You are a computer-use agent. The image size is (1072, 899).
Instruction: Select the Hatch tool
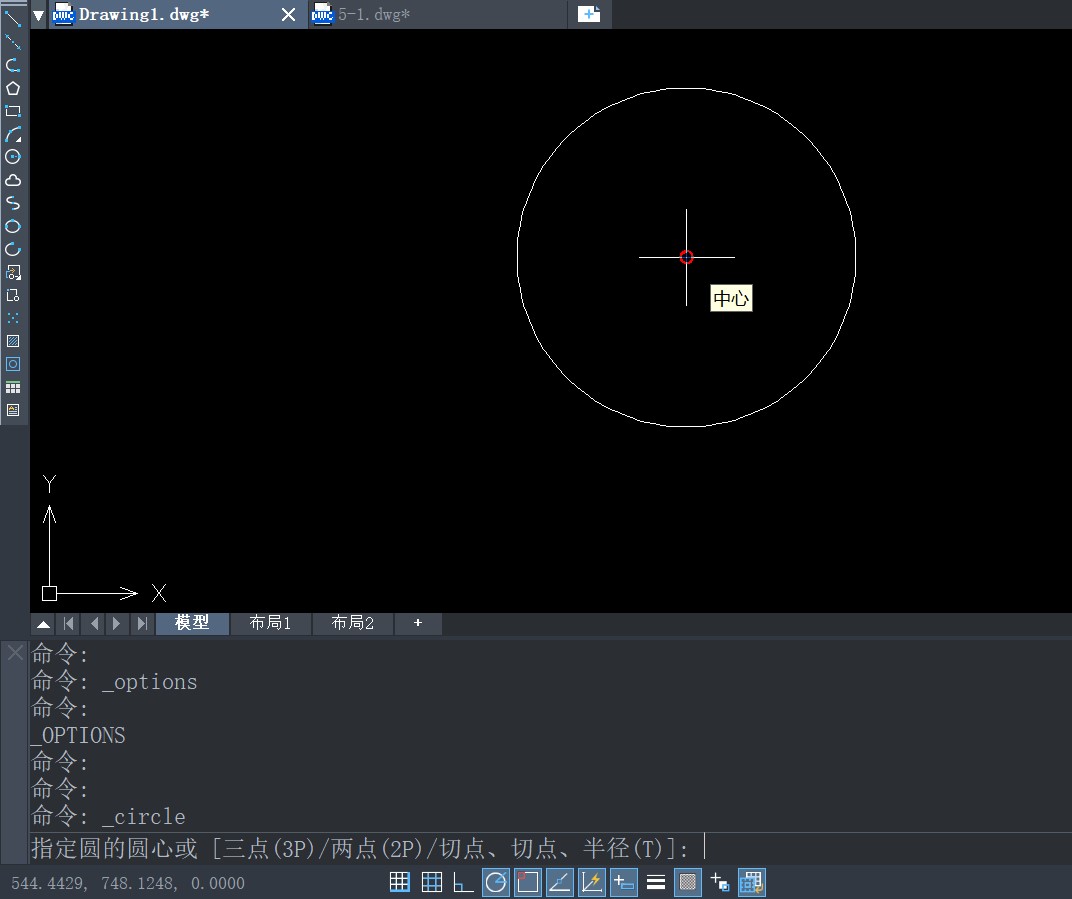(x=13, y=341)
